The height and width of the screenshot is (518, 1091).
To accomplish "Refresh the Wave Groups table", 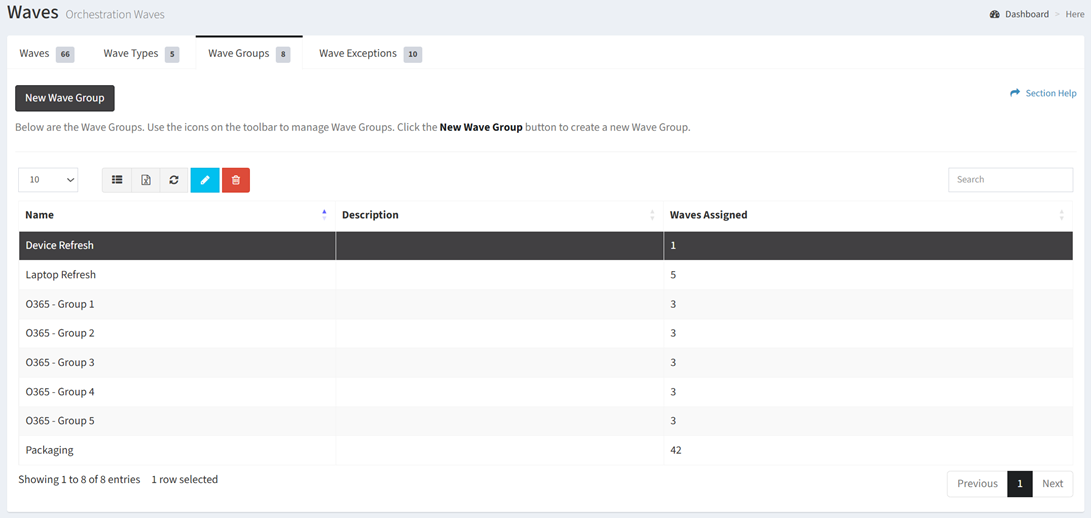I will coord(174,180).
